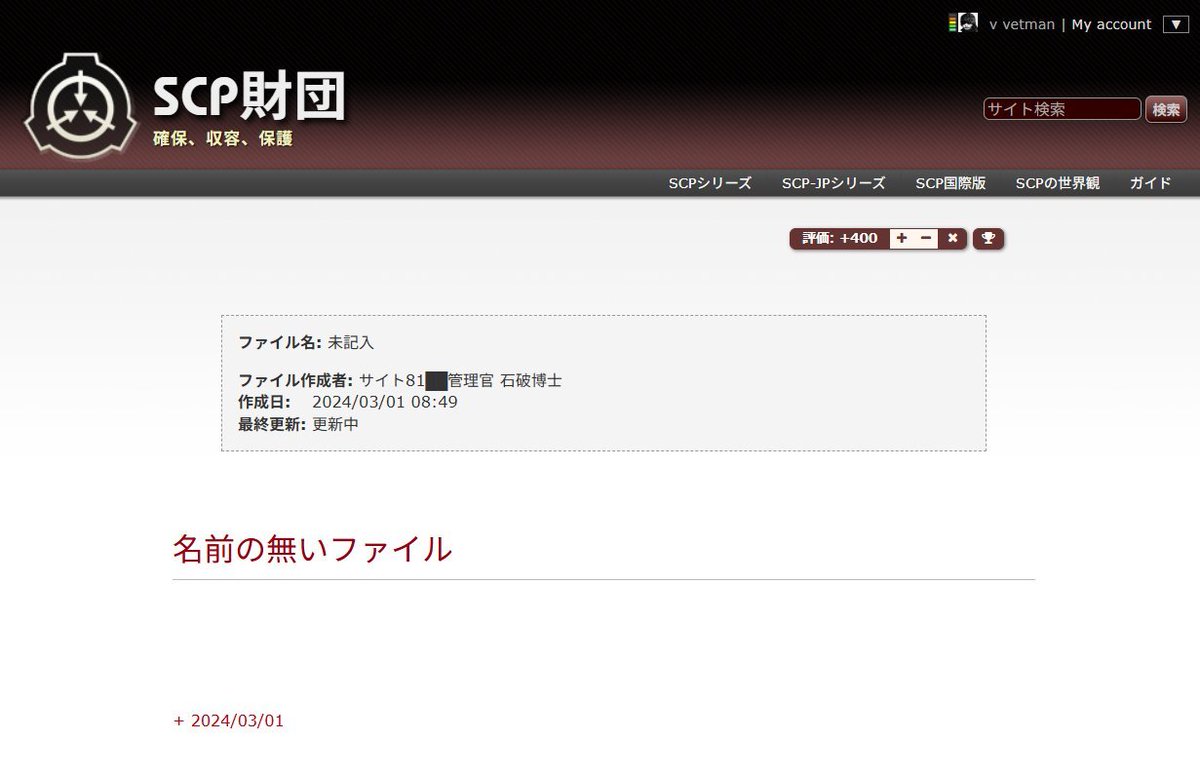The width and height of the screenshot is (1200, 779).
Task: Select the ファイル名: 未記入 line
Action: pos(306,342)
